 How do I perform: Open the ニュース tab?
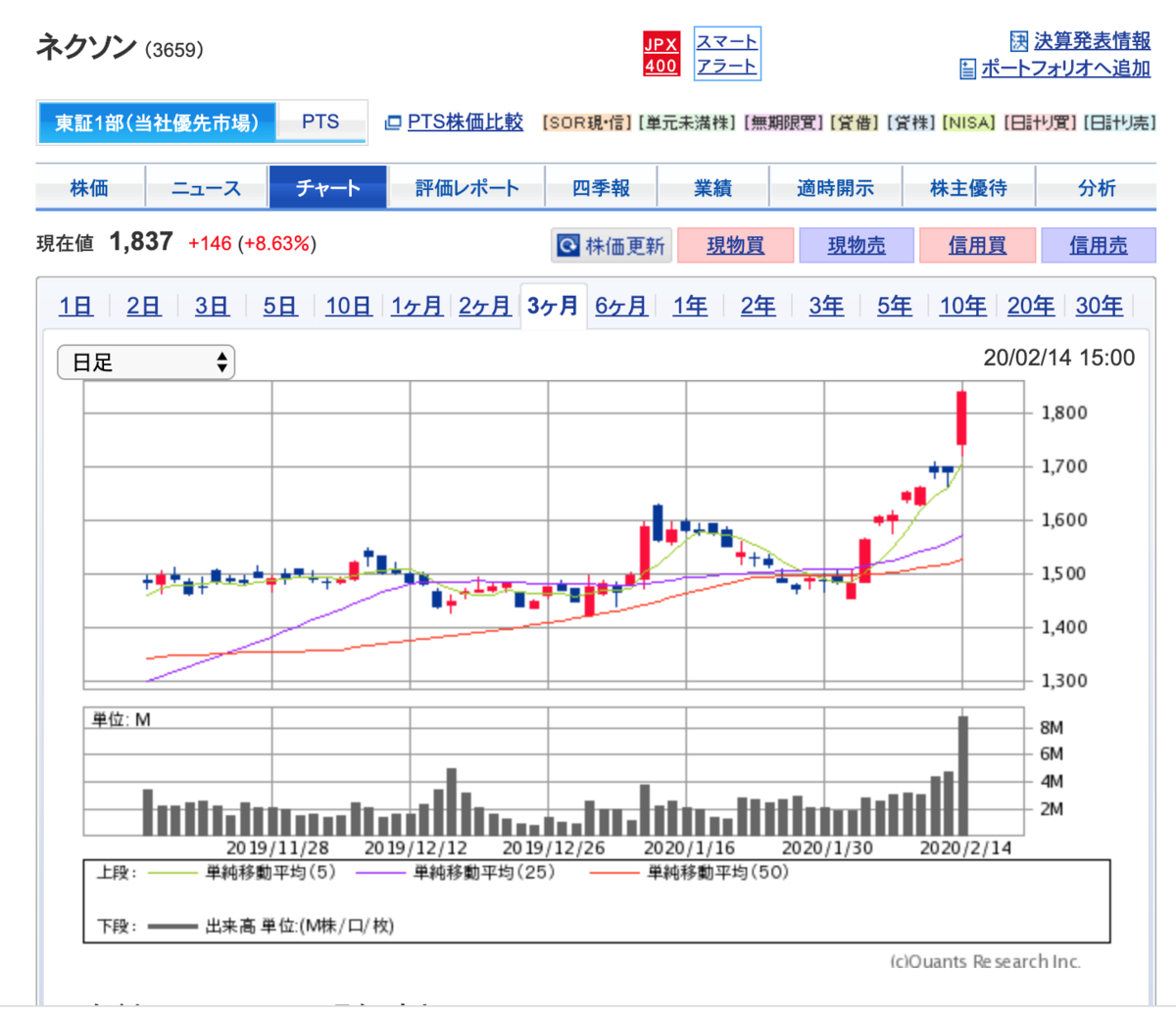click(x=207, y=188)
